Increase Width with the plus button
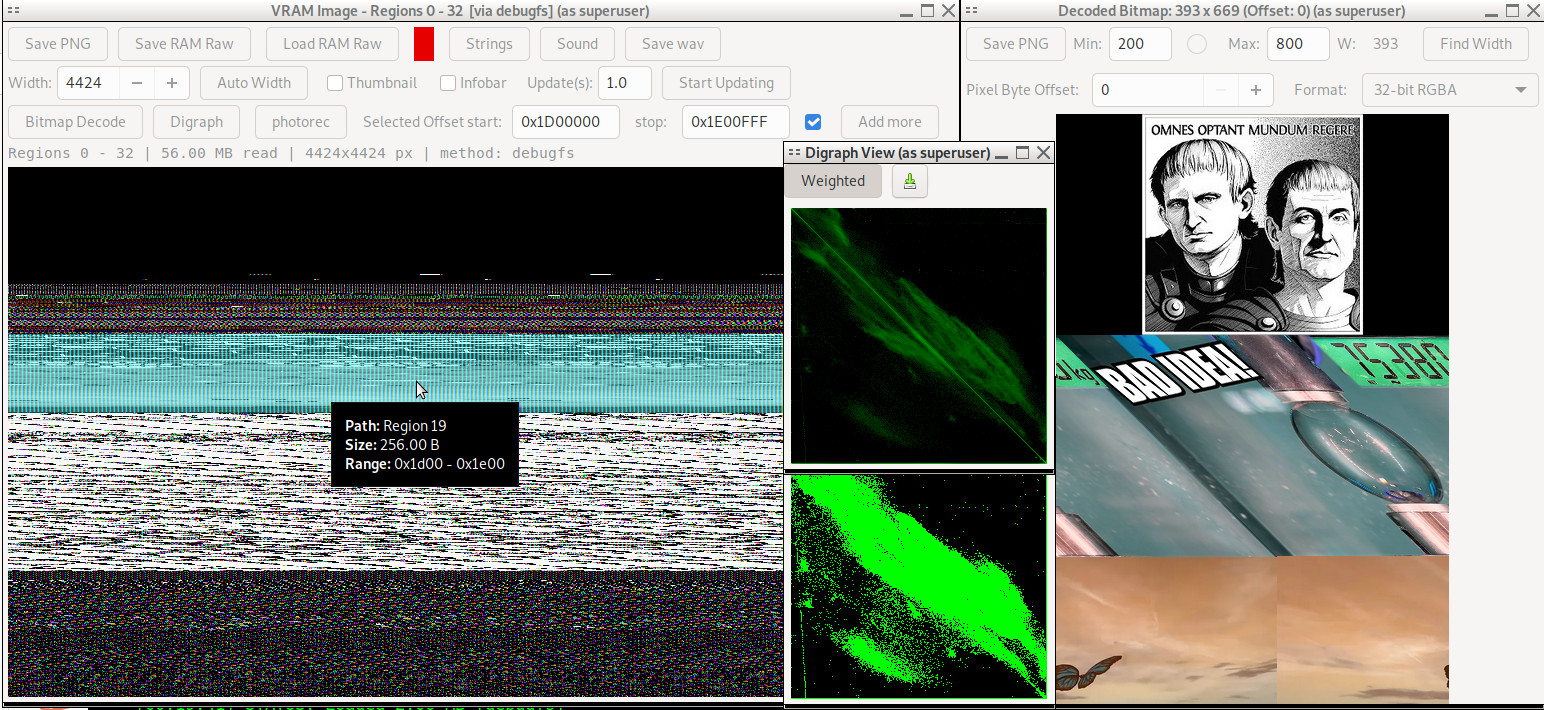This screenshot has width=1544, height=710. 172,83
